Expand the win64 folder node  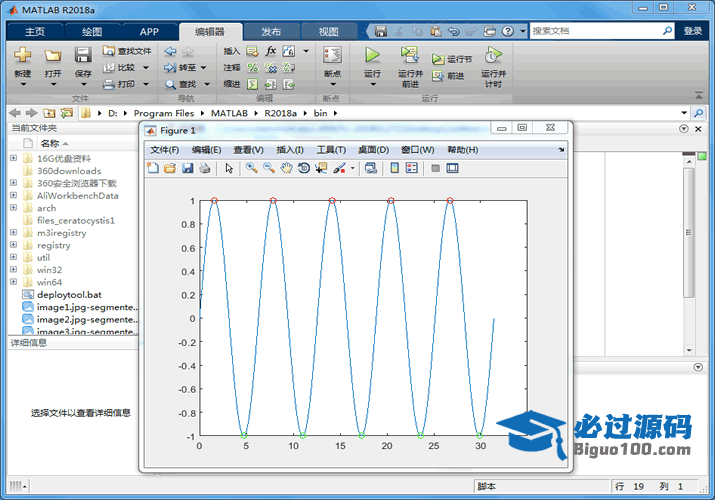[14, 282]
